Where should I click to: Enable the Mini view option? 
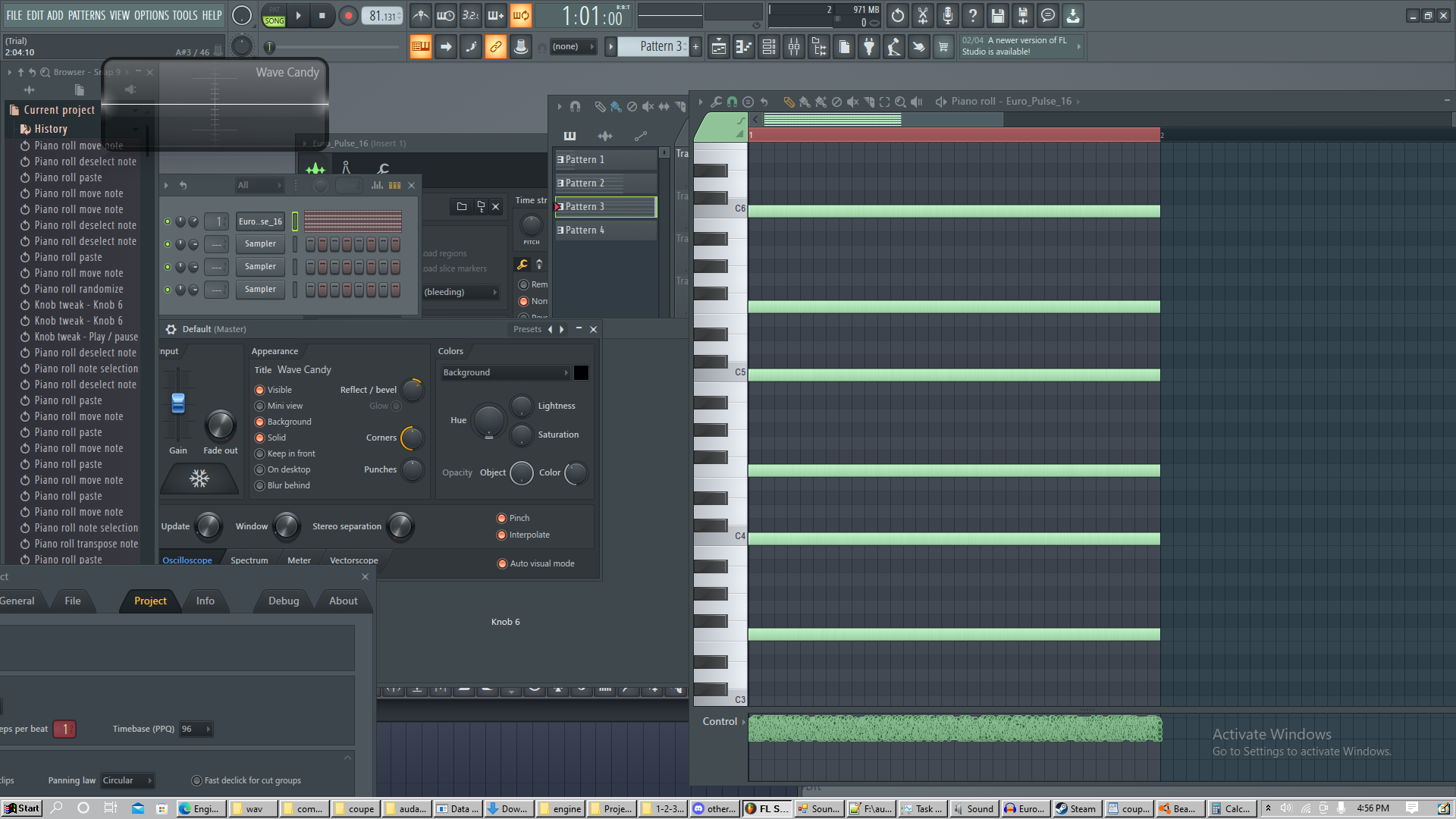click(x=260, y=406)
